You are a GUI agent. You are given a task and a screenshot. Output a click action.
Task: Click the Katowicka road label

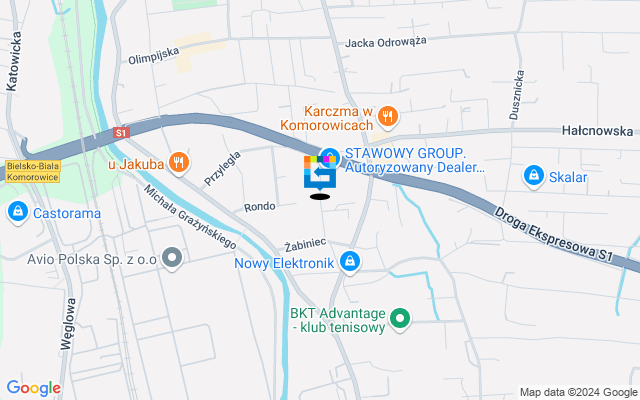[13, 61]
